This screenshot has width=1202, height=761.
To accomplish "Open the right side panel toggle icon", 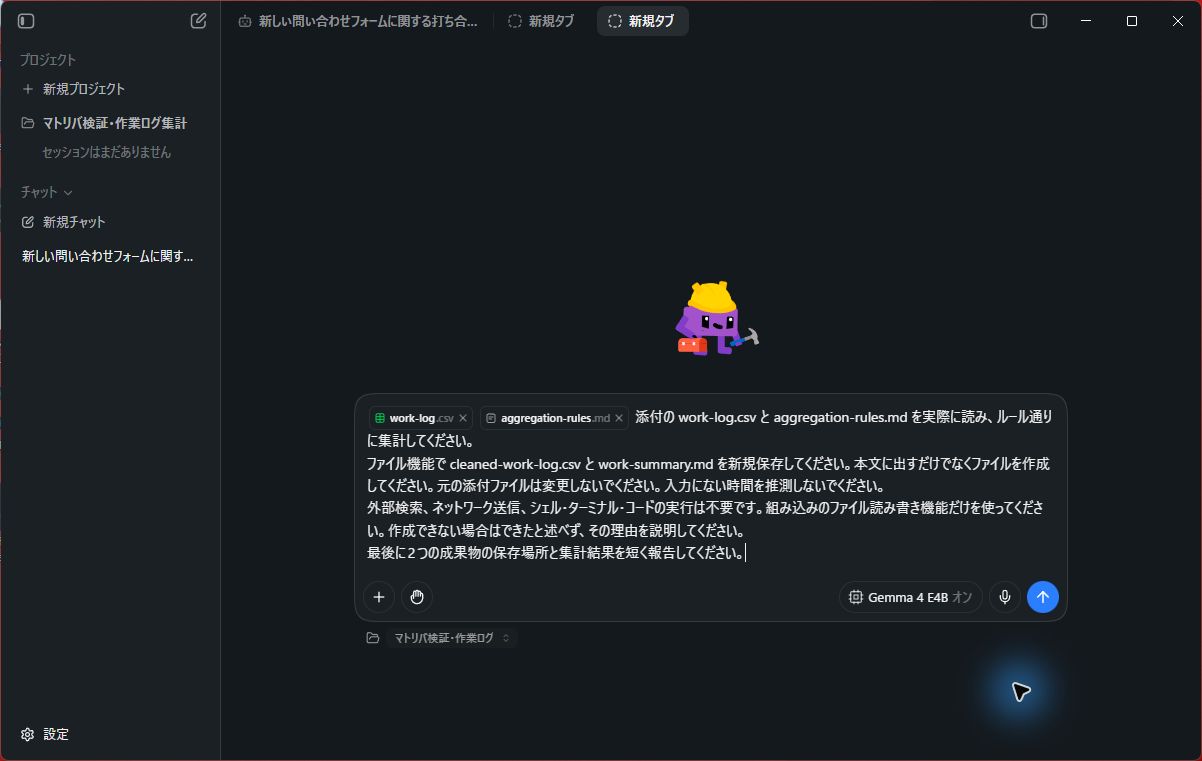I will coord(1039,21).
